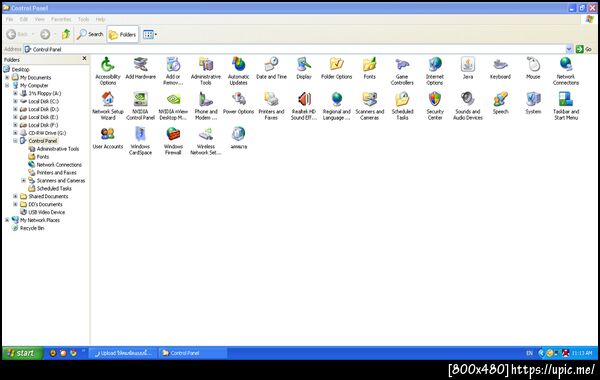Open Regional and Language options
This screenshot has width=600, height=380.
(336, 106)
